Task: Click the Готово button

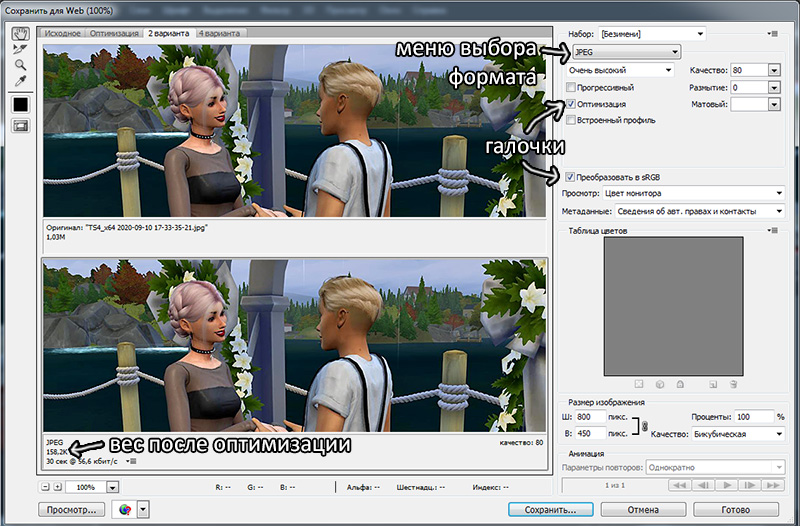Action: point(736,510)
